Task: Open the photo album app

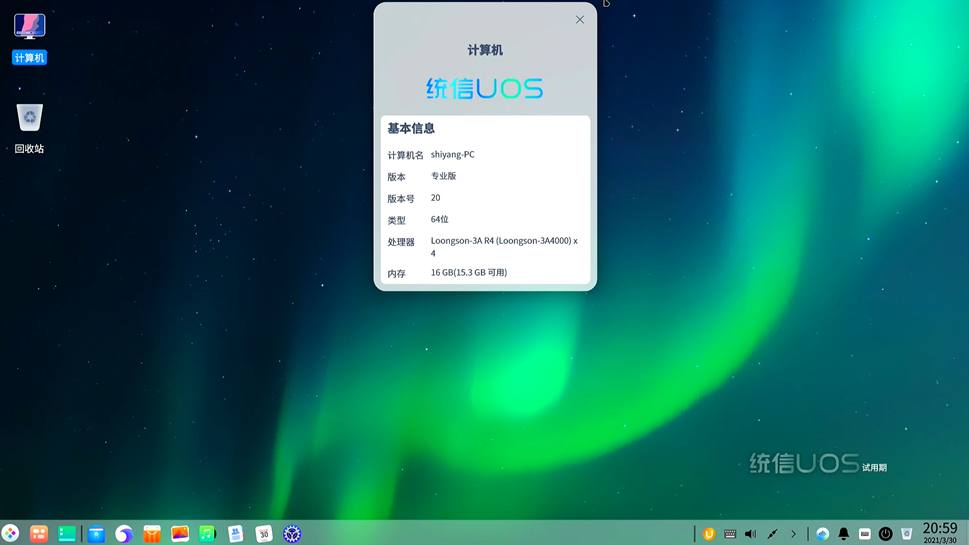Action: [x=180, y=534]
